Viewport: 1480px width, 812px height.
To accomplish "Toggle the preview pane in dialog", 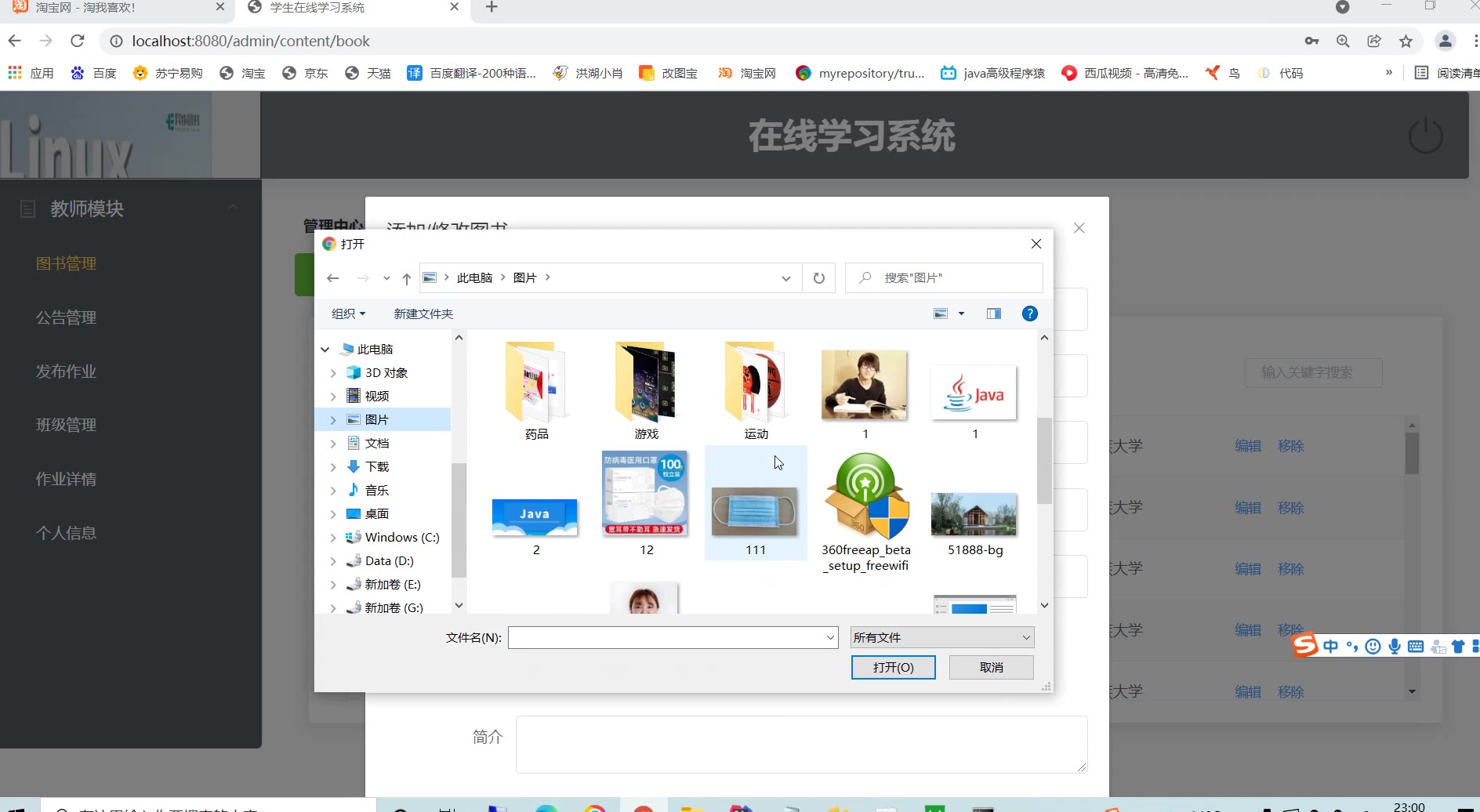I will point(994,314).
